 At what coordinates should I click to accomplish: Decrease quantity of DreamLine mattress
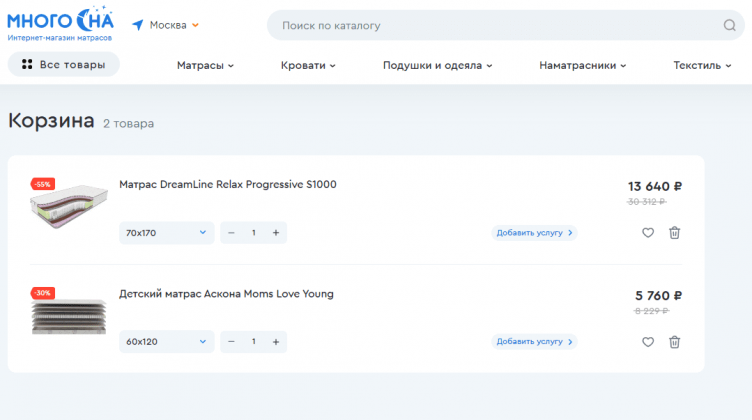coord(231,233)
